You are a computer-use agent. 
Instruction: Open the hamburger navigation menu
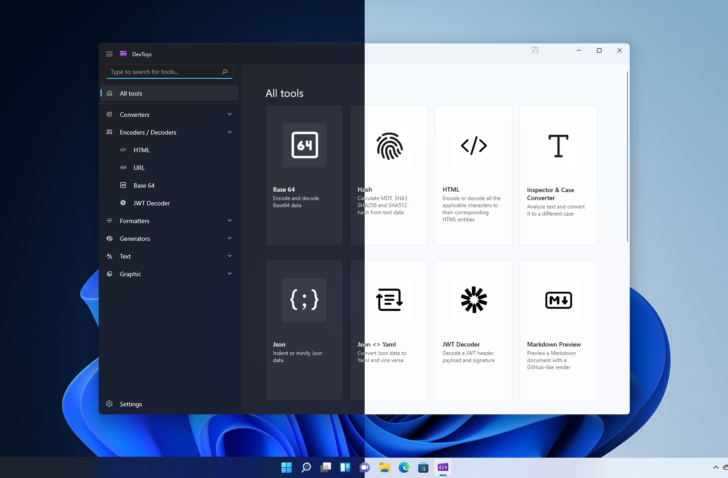coord(109,54)
